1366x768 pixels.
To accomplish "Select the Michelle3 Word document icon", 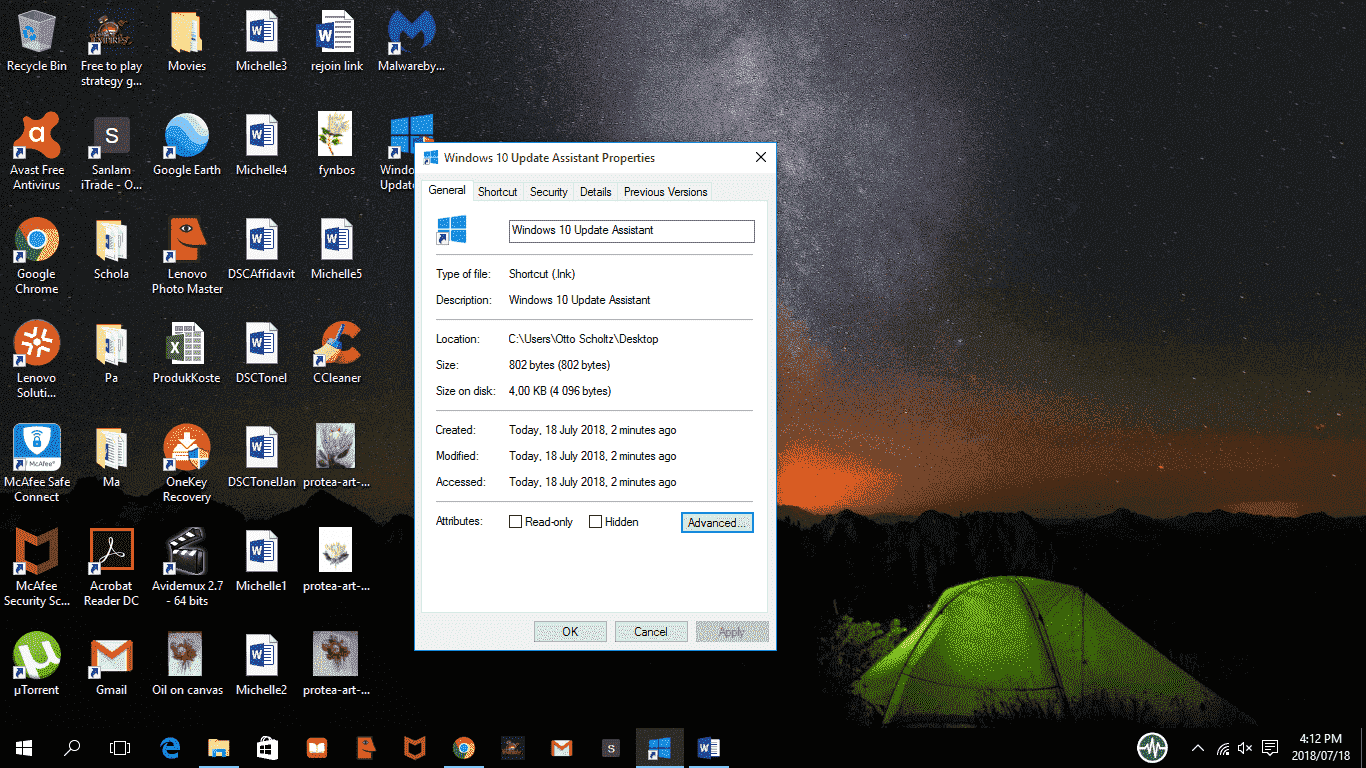I will (x=261, y=42).
